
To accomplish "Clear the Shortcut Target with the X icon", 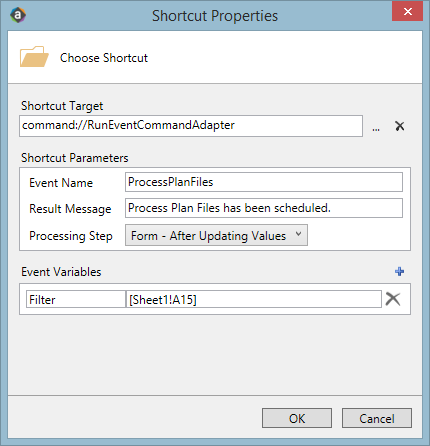I will click(x=399, y=126).
